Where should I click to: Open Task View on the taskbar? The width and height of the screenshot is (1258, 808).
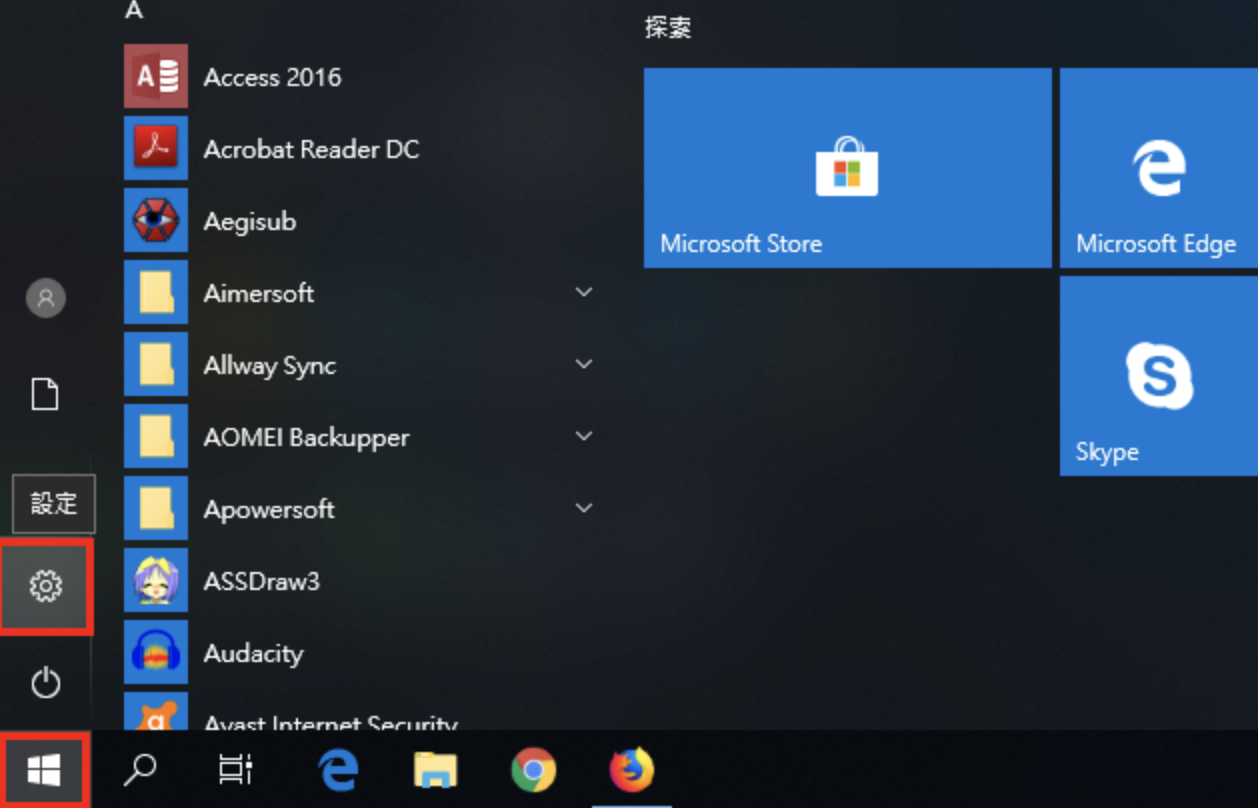coord(235,769)
